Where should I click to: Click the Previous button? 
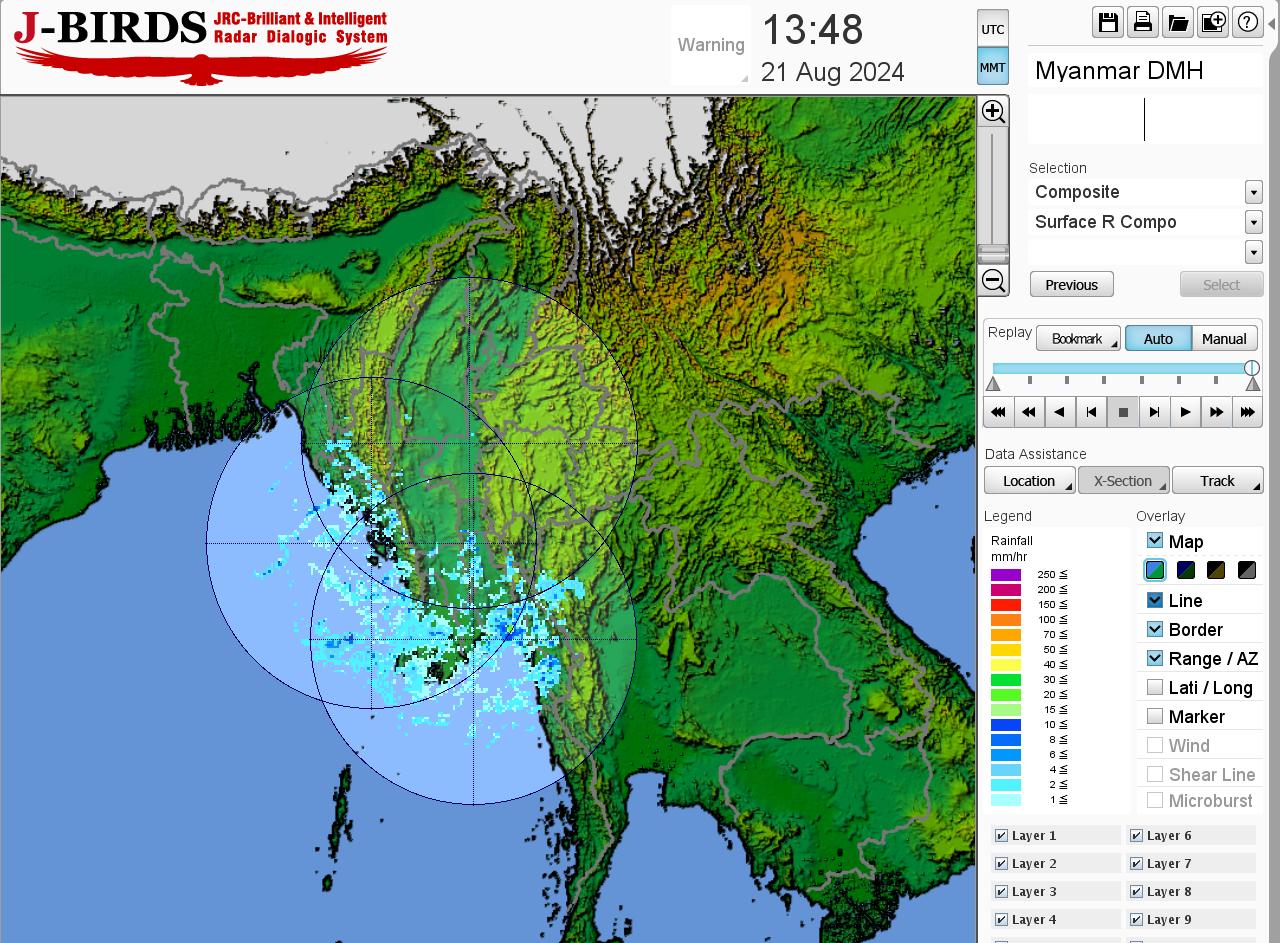point(1071,285)
